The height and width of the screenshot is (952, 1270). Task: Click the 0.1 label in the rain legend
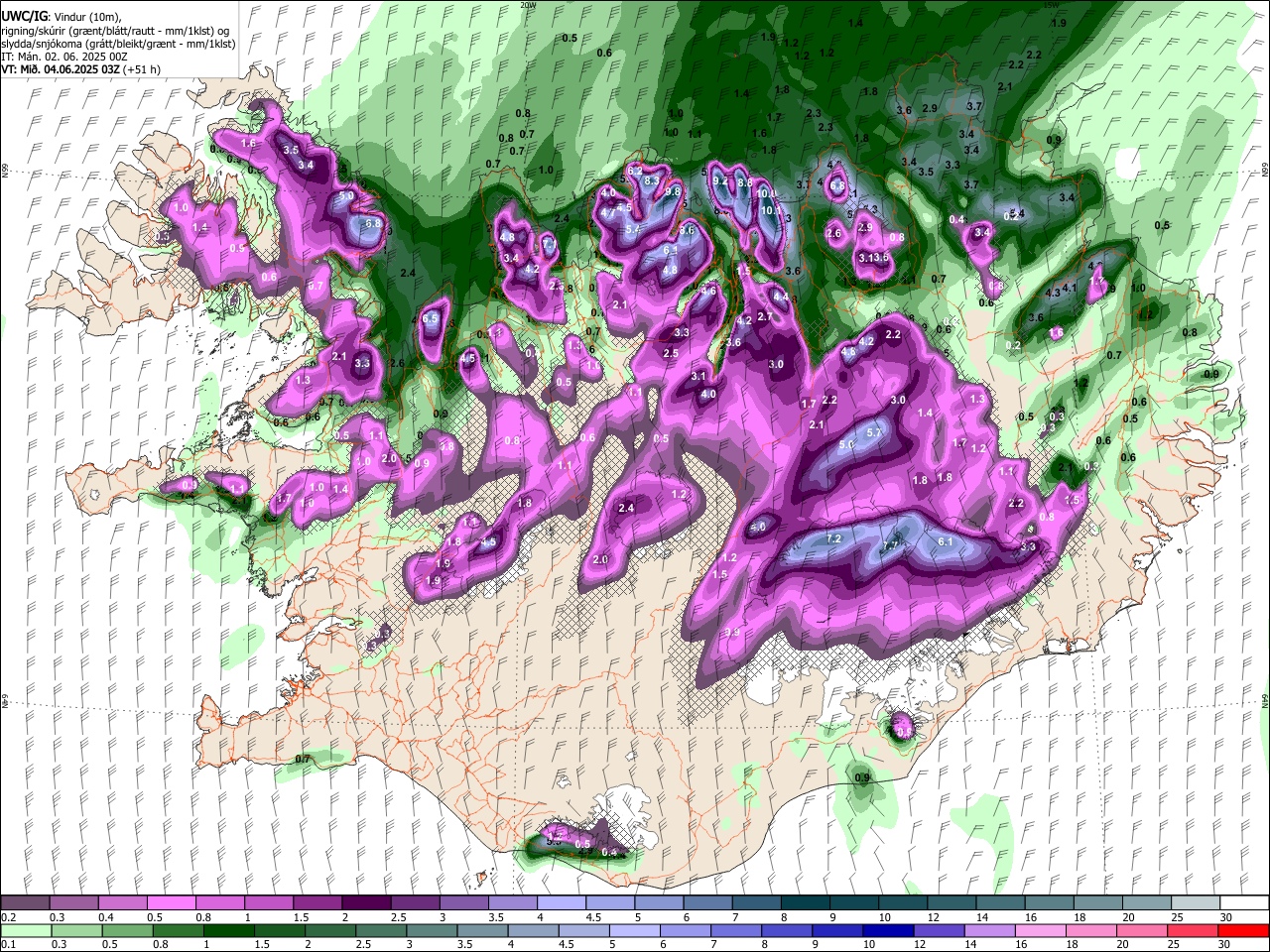(8, 944)
